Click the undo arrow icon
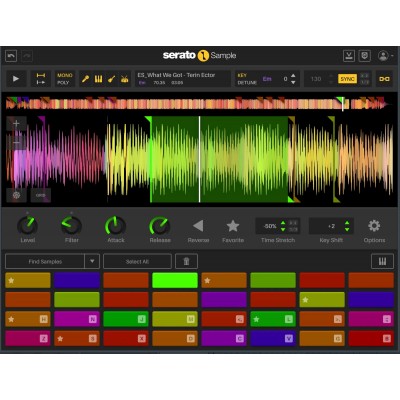Viewport: 400px width, 400px height. 11,56
